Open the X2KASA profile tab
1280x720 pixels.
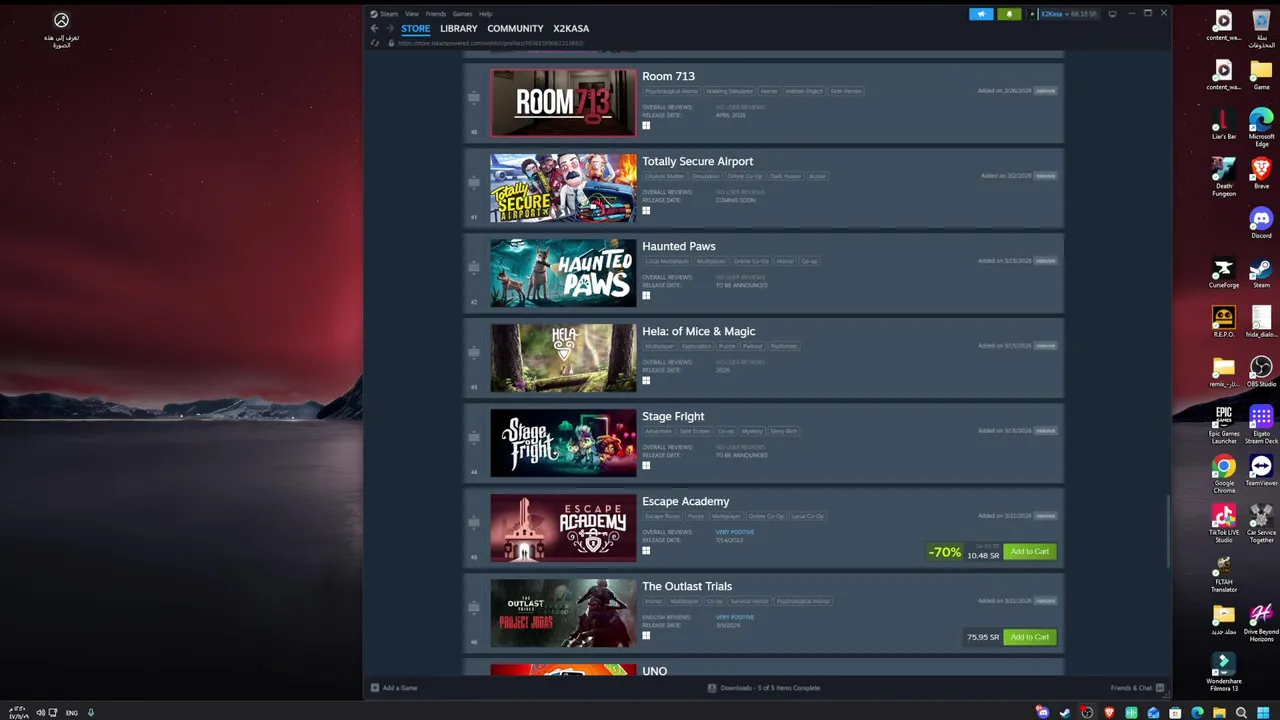coord(571,29)
